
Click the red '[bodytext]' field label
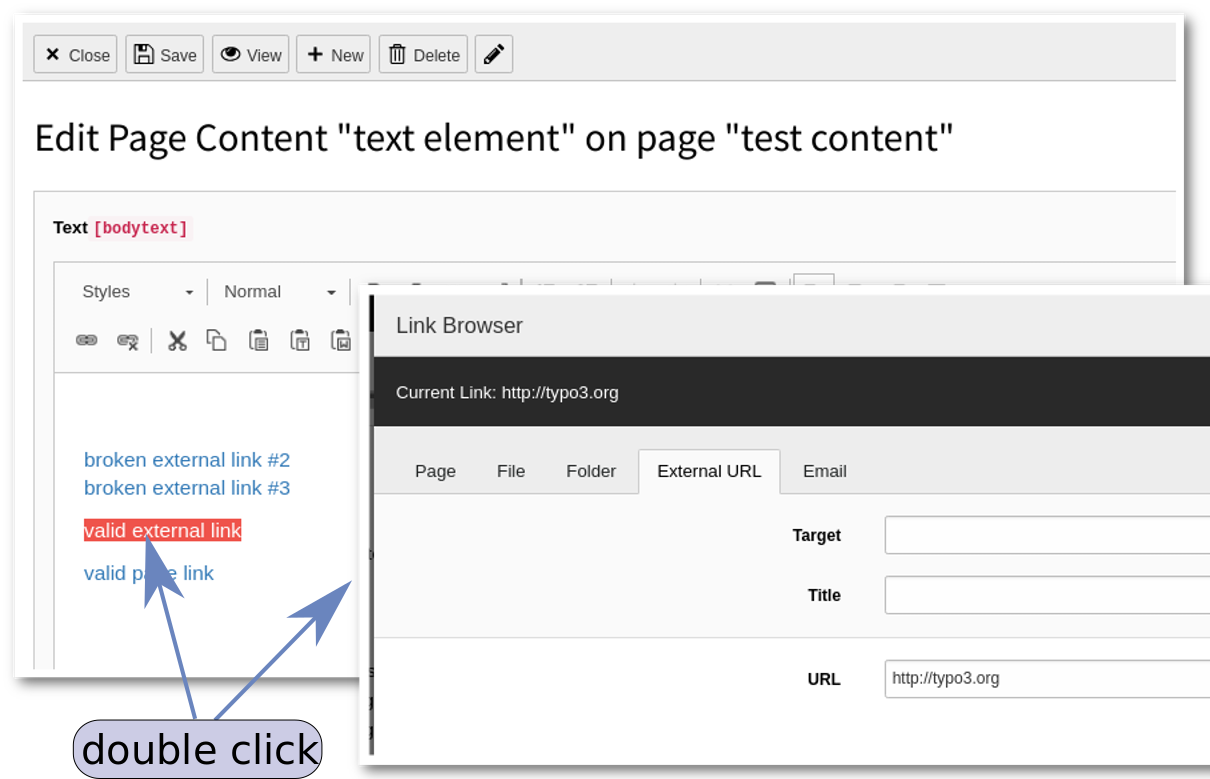[140, 228]
